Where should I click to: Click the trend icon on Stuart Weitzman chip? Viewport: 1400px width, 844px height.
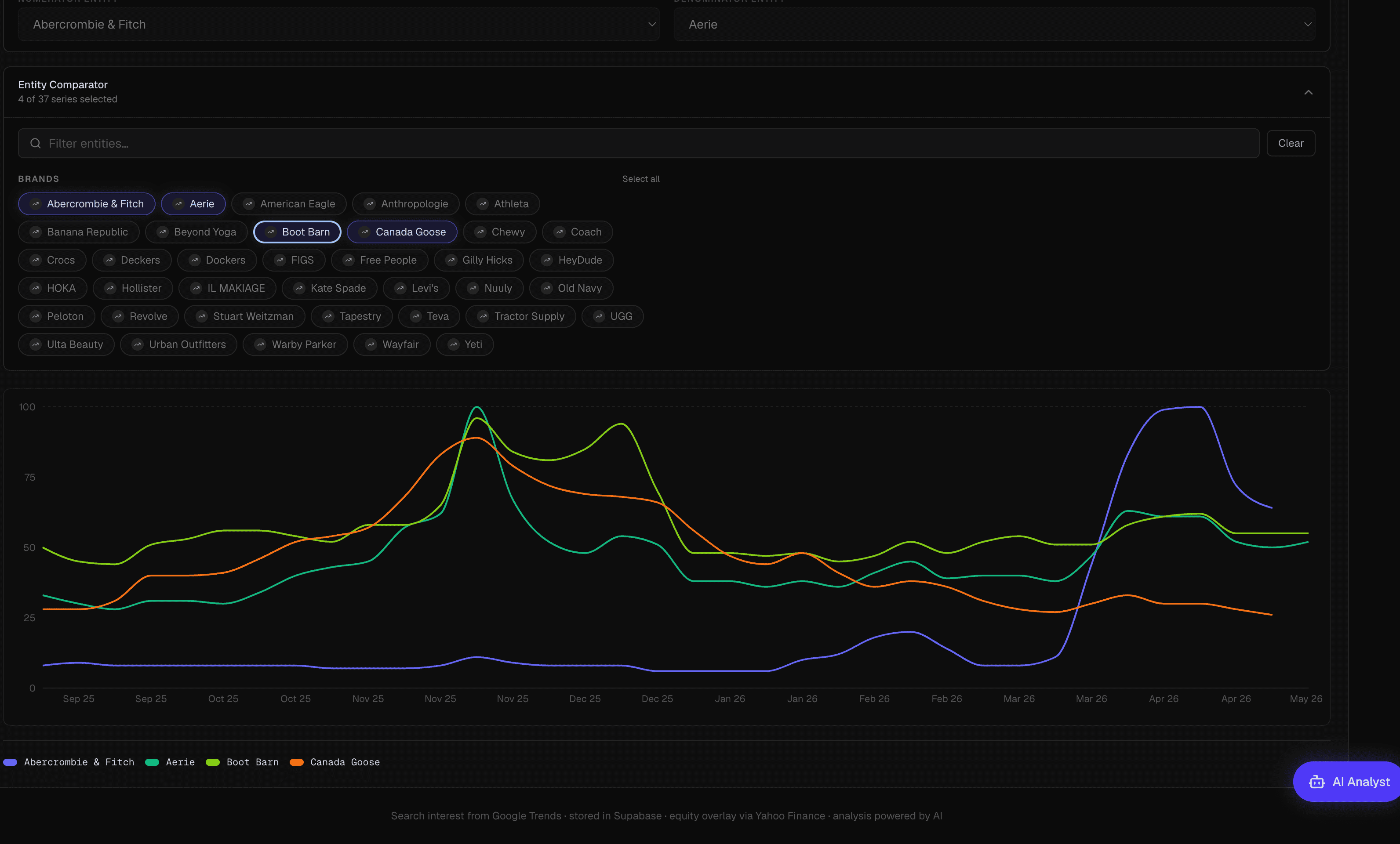tap(201, 316)
